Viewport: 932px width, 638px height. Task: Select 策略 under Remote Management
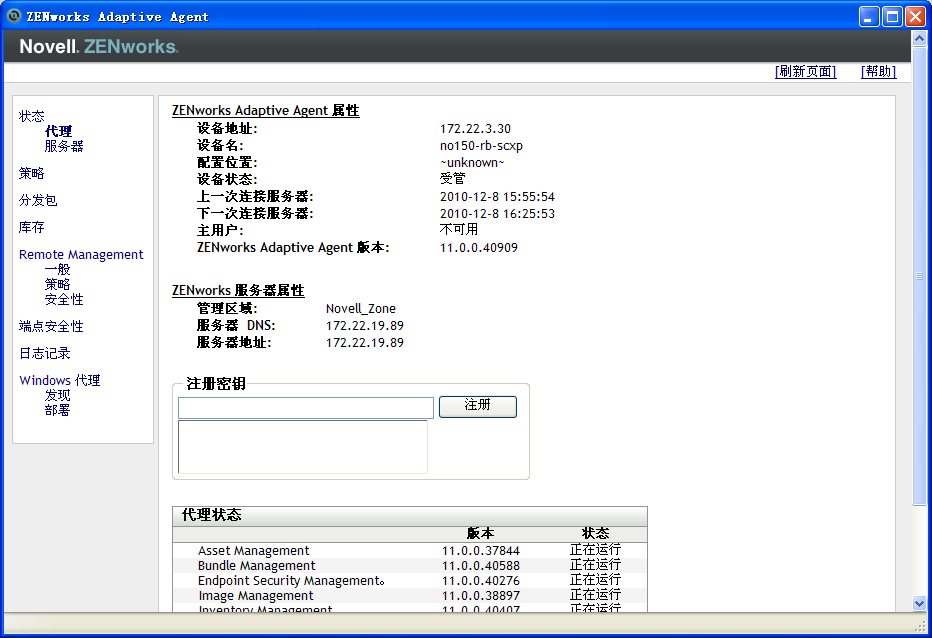point(57,284)
